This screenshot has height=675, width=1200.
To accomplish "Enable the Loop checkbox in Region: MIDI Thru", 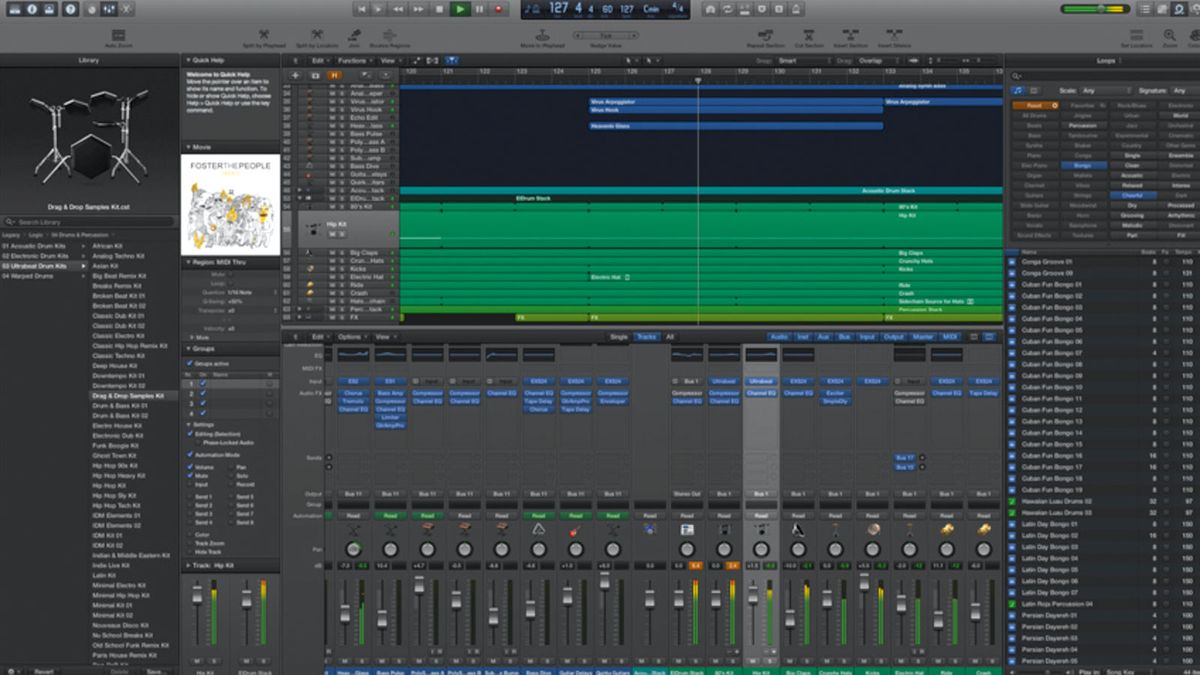I will (x=230, y=284).
